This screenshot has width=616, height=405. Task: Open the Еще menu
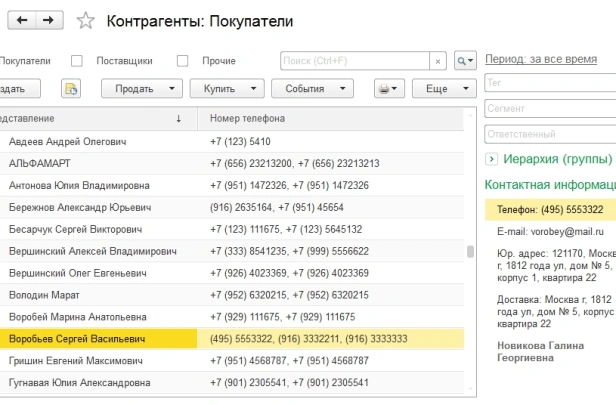point(444,89)
